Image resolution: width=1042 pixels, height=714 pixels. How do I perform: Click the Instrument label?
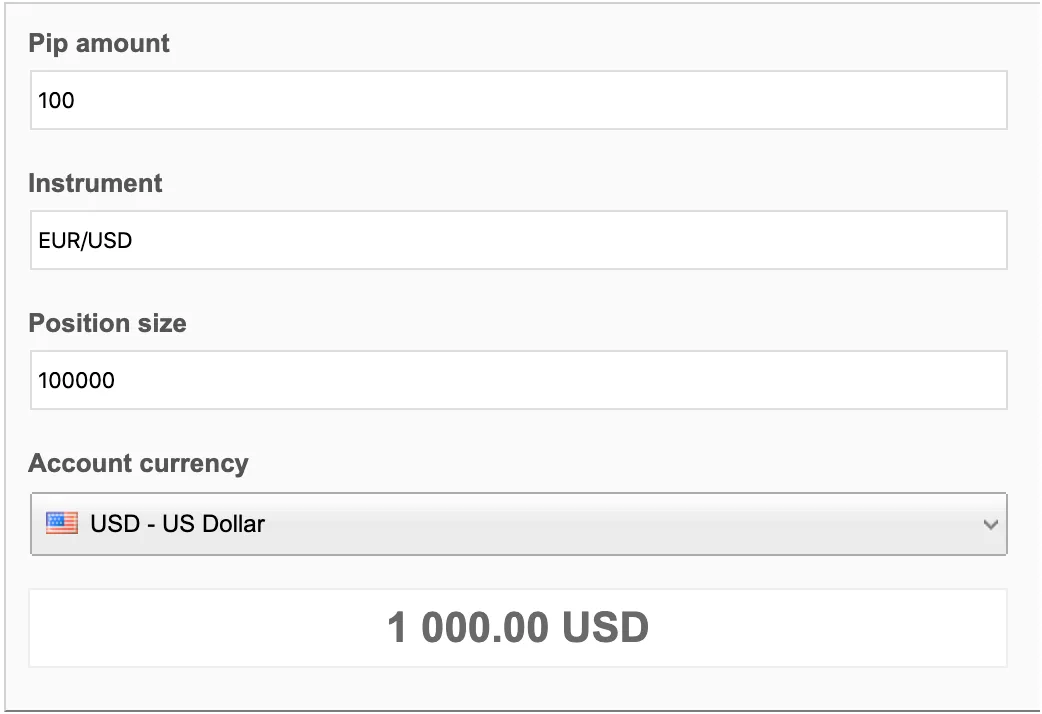95,183
